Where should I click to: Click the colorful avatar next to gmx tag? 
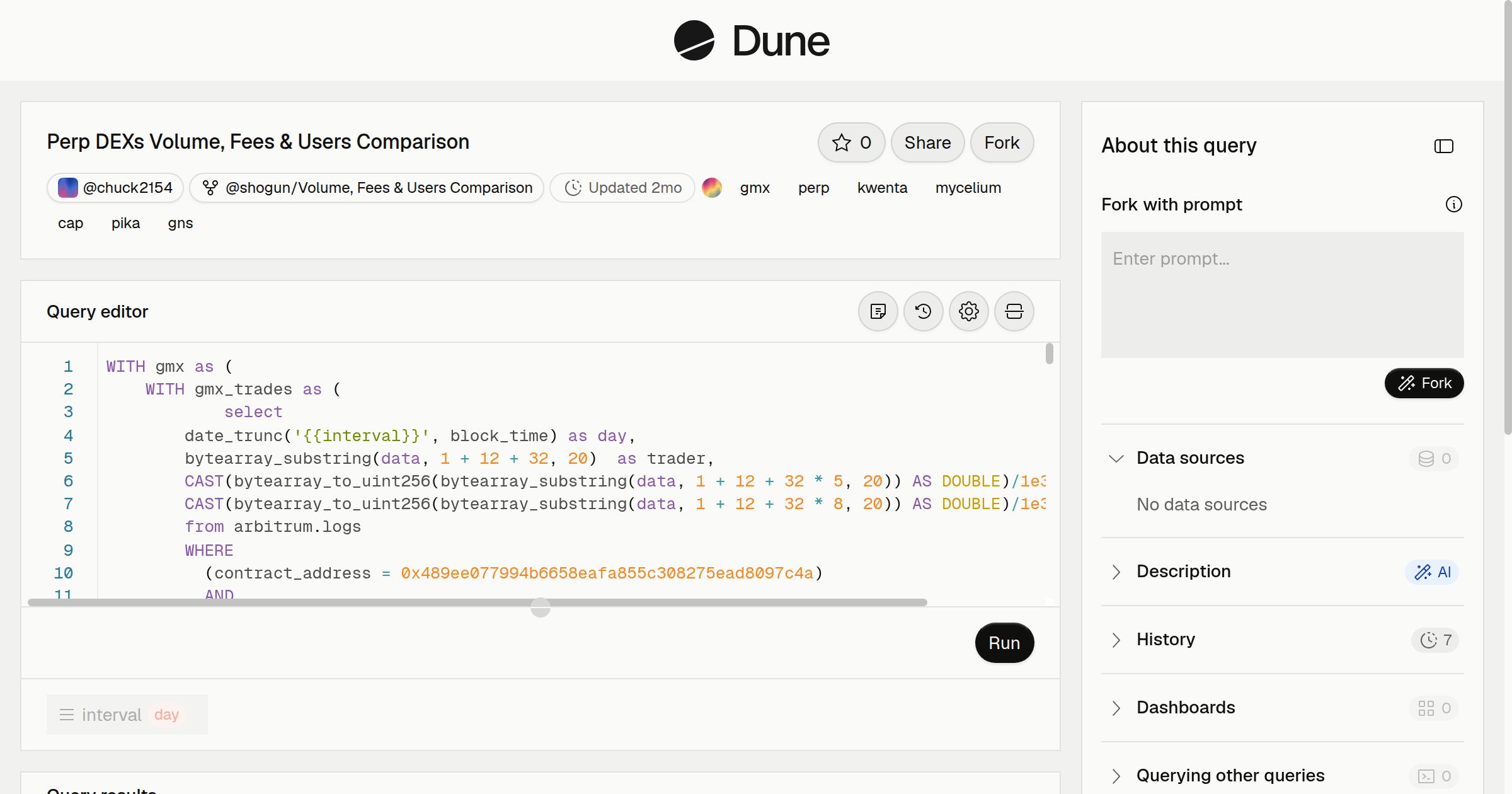click(x=712, y=188)
